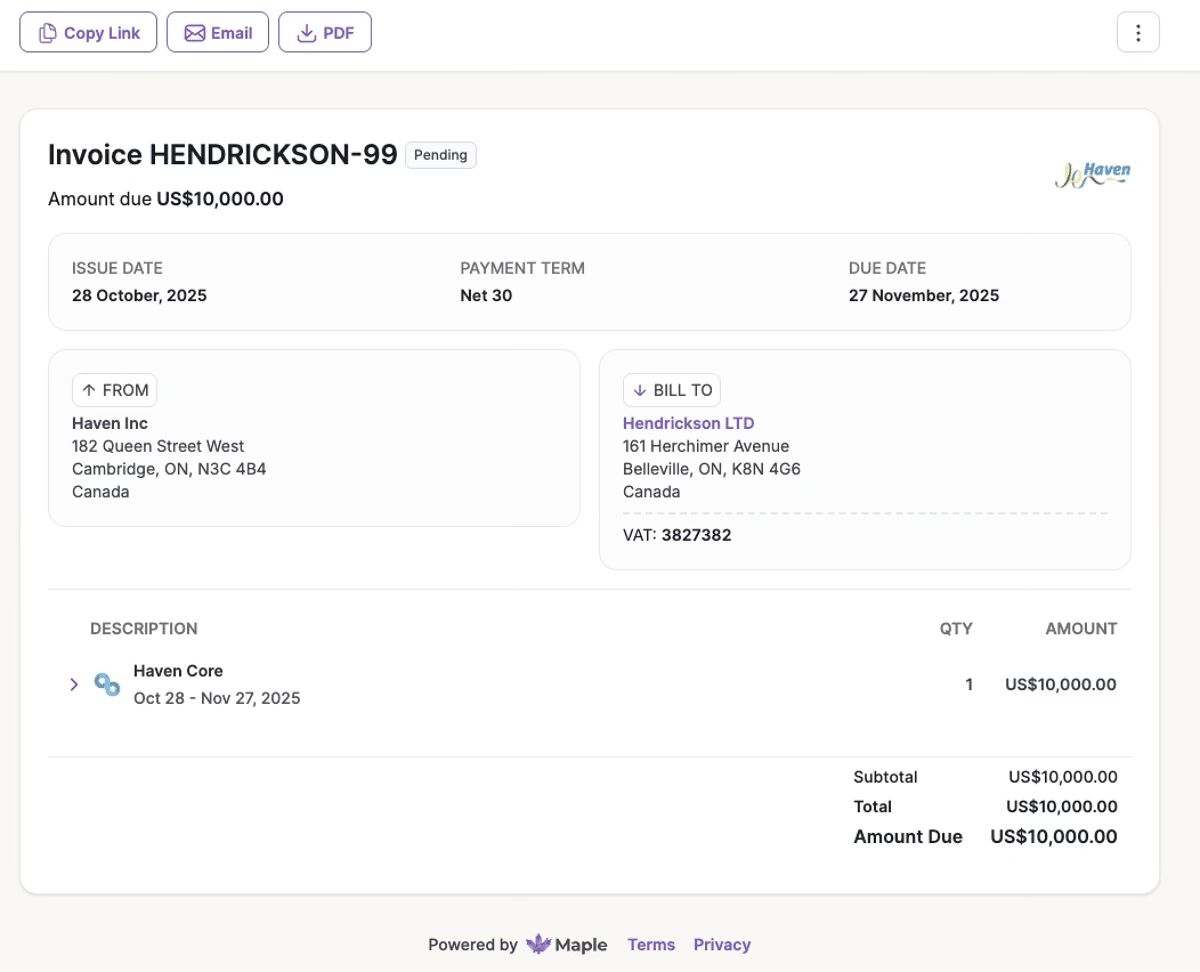The height and width of the screenshot is (972, 1200).
Task: Click the Haven Core item name
Action: 178,671
